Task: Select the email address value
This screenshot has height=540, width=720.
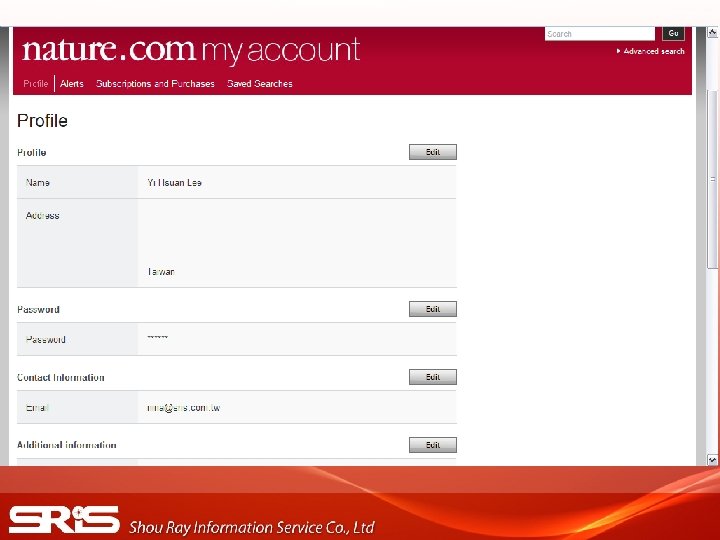Action: [184, 408]
